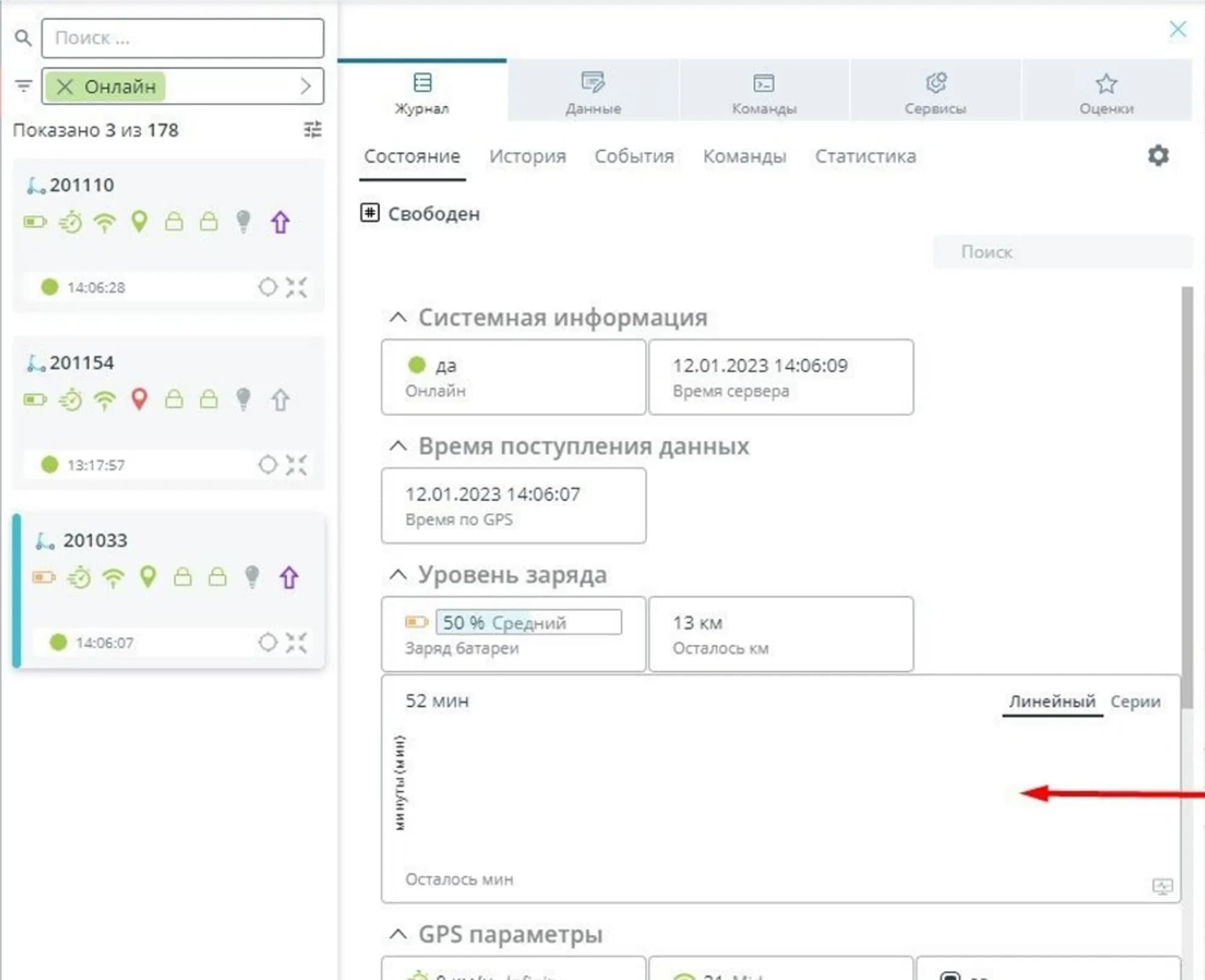
Task: Select scooter 201110 in the list
Action: pos(82,185)
